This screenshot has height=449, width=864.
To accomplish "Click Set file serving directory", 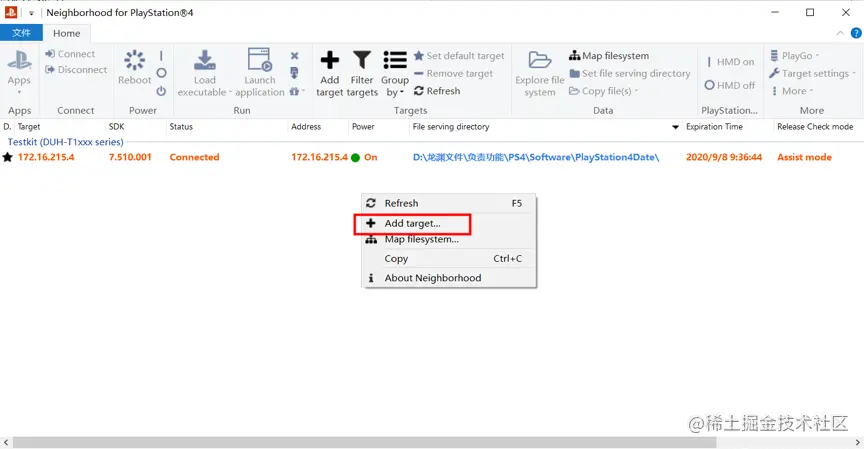I will click(629, 73).
